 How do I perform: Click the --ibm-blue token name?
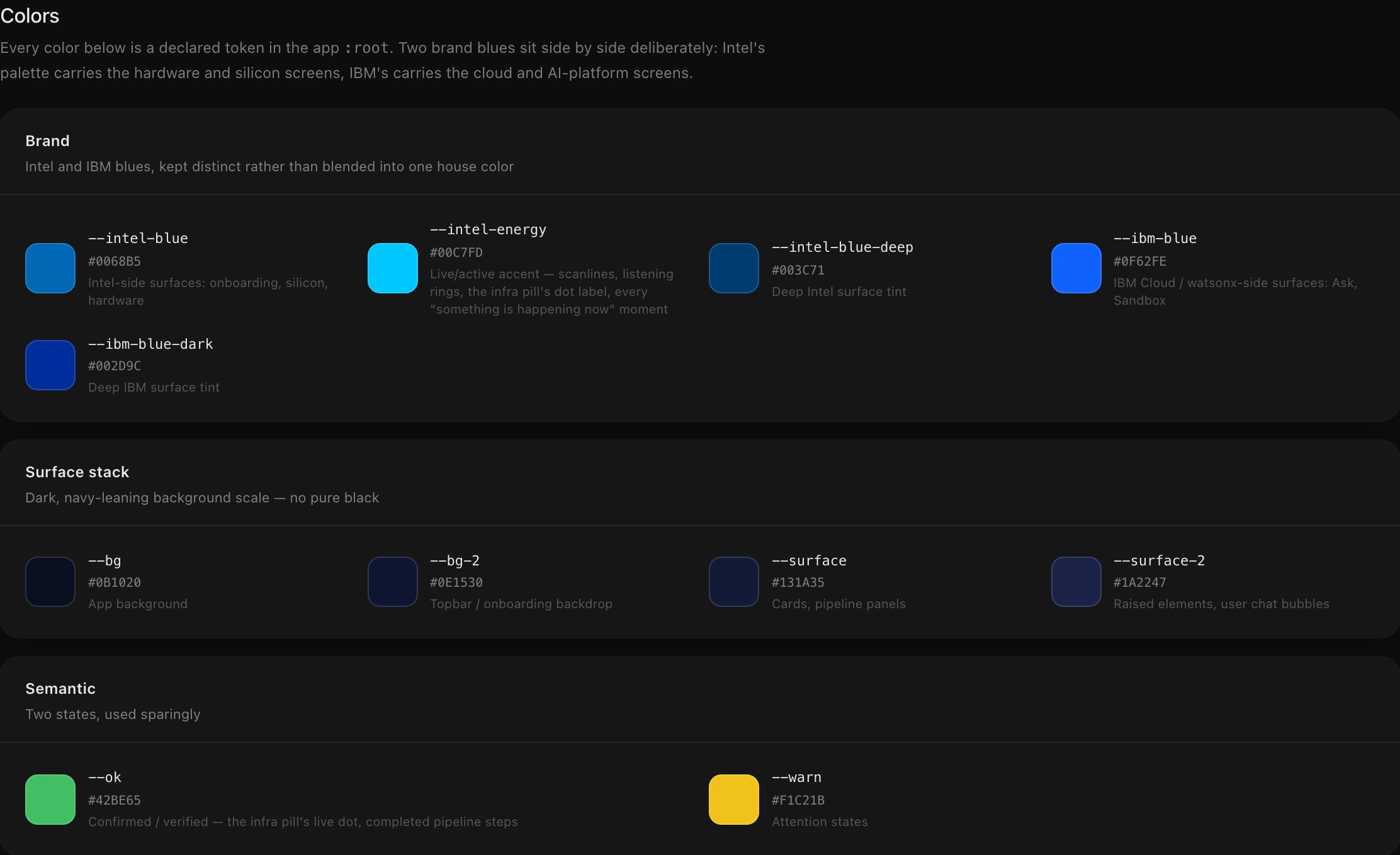coord(1155,238)
